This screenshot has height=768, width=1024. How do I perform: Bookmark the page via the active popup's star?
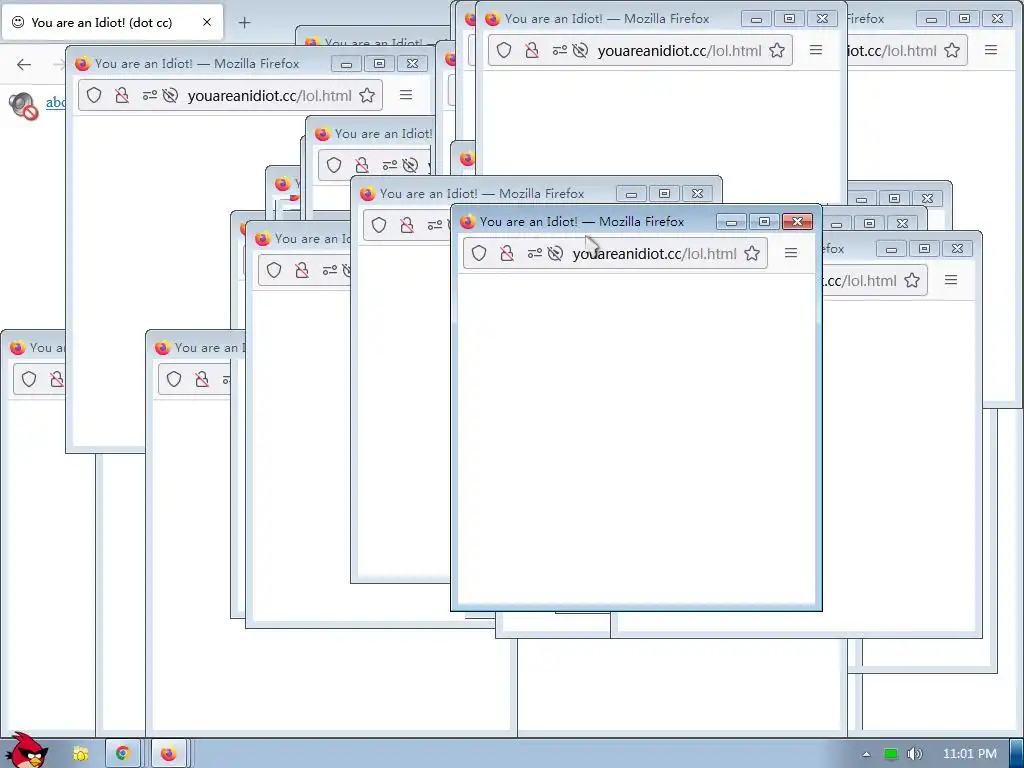click(752, 253)
